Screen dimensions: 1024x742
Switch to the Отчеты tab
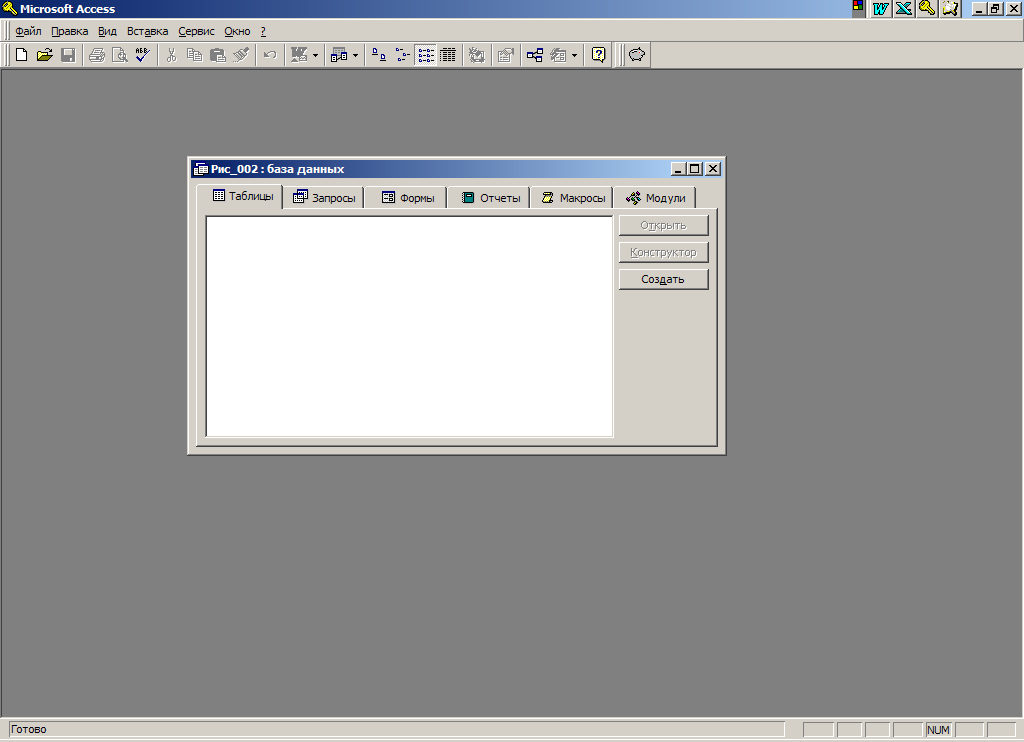click(x=489, y=198)
